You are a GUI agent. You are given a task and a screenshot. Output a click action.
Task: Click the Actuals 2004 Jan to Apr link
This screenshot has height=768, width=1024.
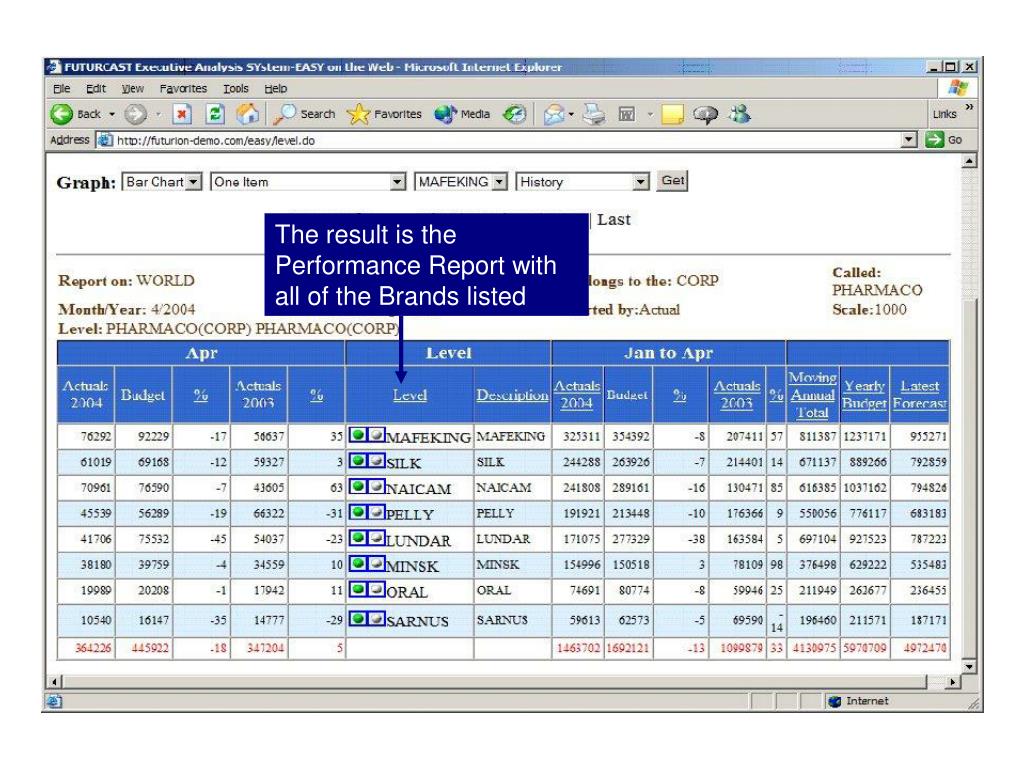[577, 394]
